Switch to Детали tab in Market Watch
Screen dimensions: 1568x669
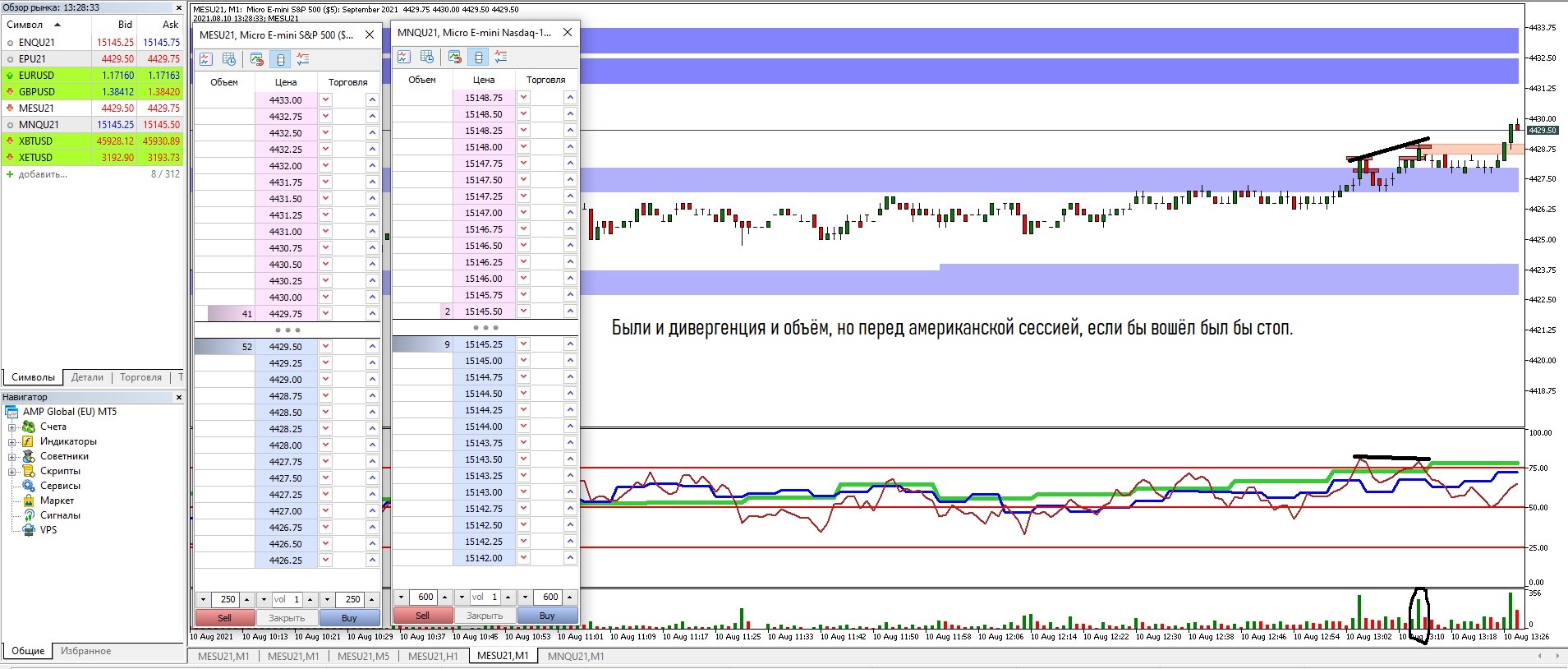click(87, 377)
